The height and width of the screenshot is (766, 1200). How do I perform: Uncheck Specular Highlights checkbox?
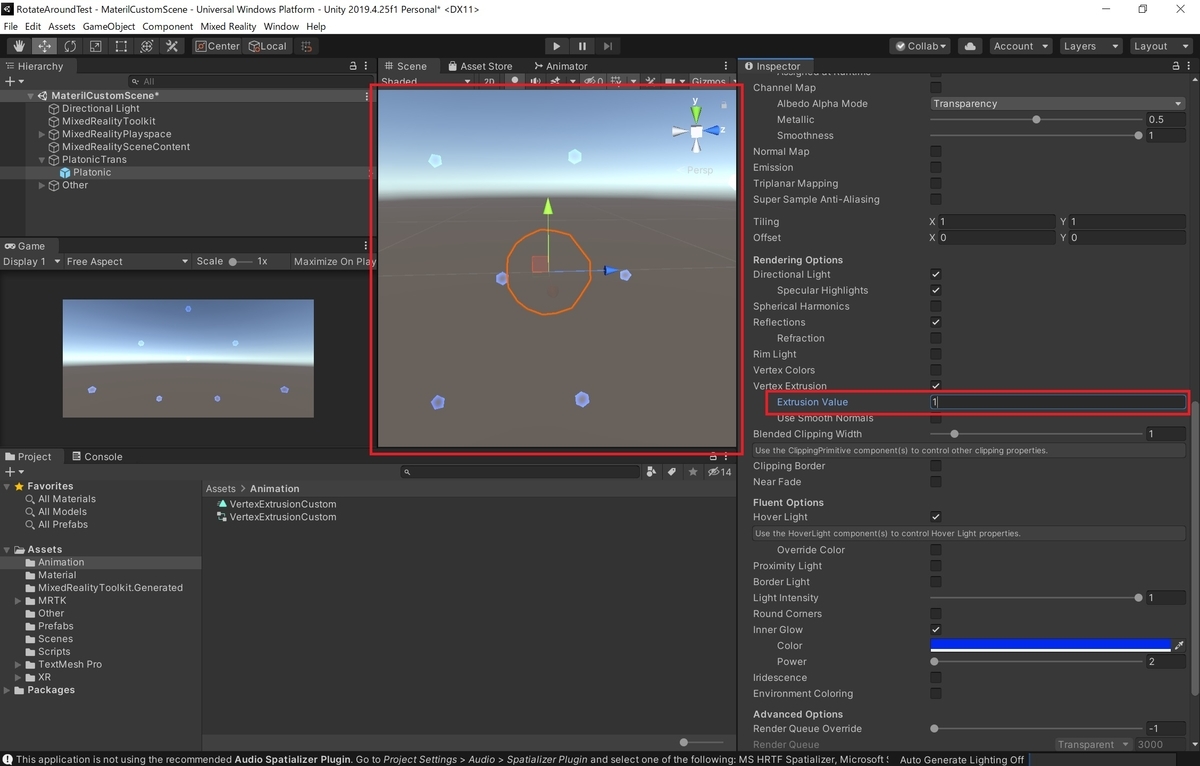(936, 290)
